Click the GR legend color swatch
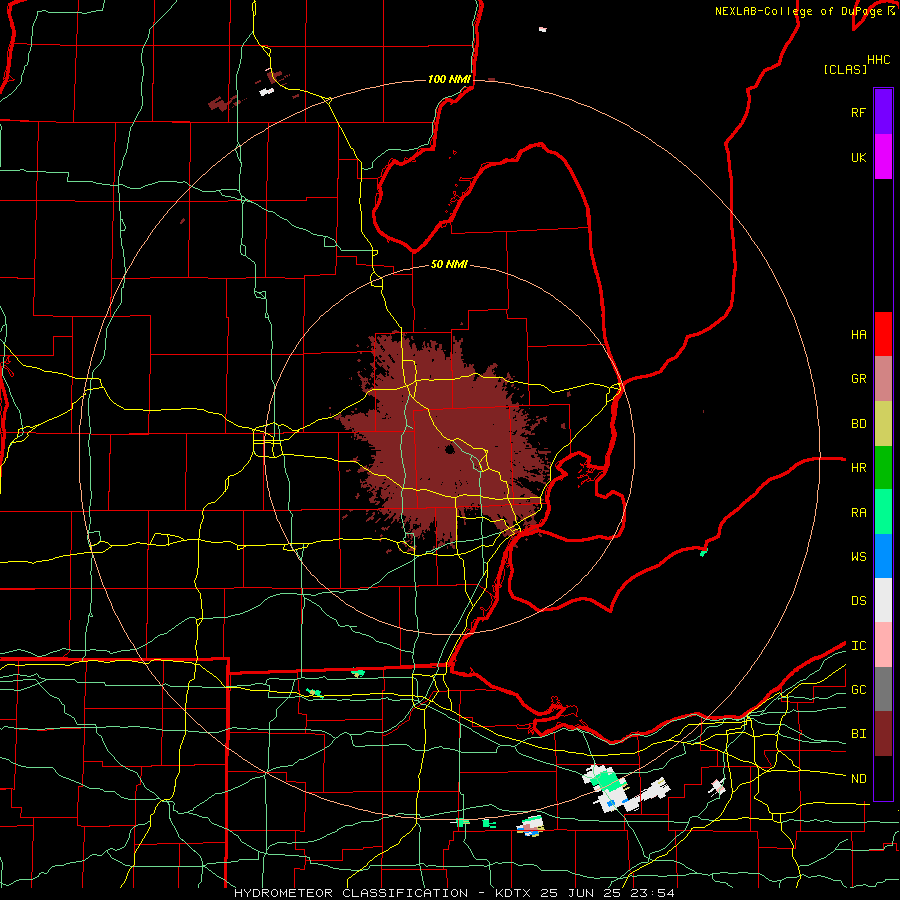 (x=883, y=379)
